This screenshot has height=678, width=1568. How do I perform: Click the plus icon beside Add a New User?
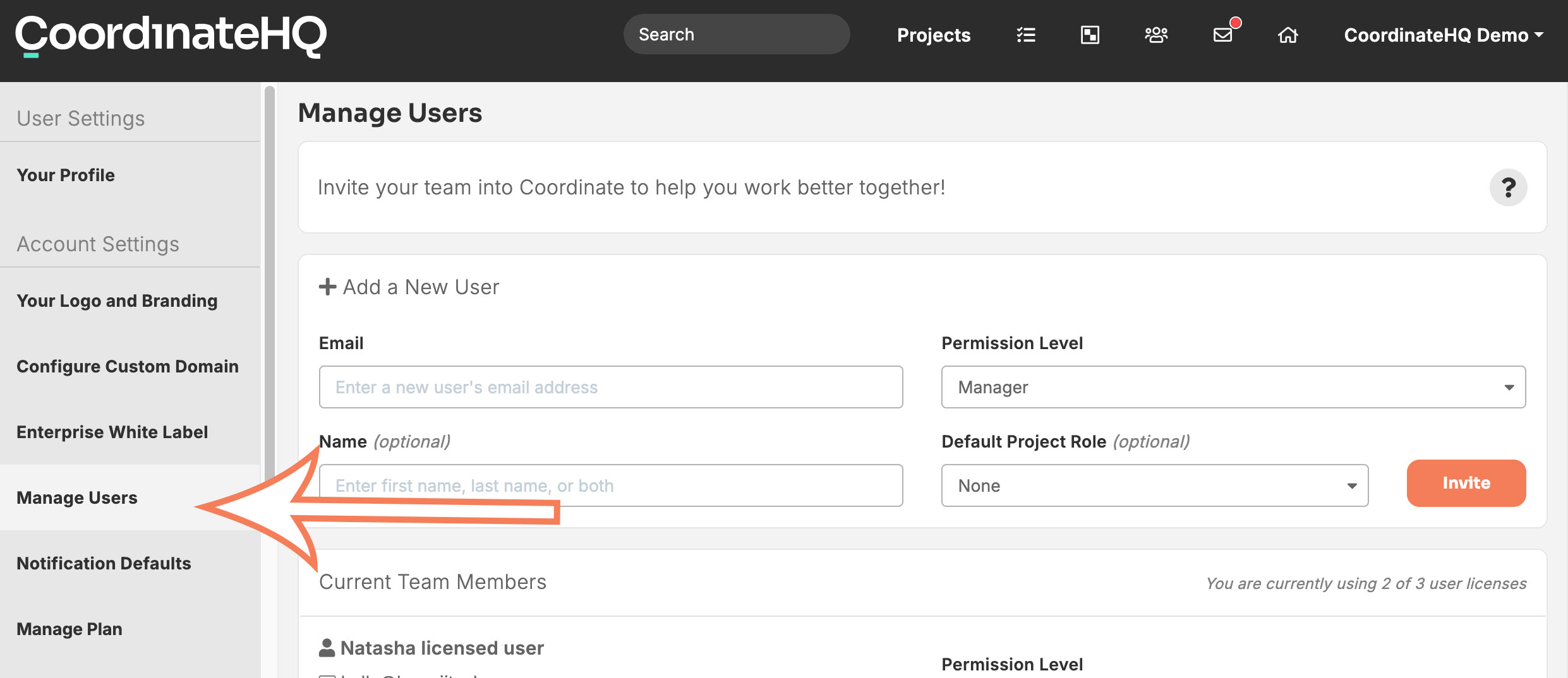327,287
